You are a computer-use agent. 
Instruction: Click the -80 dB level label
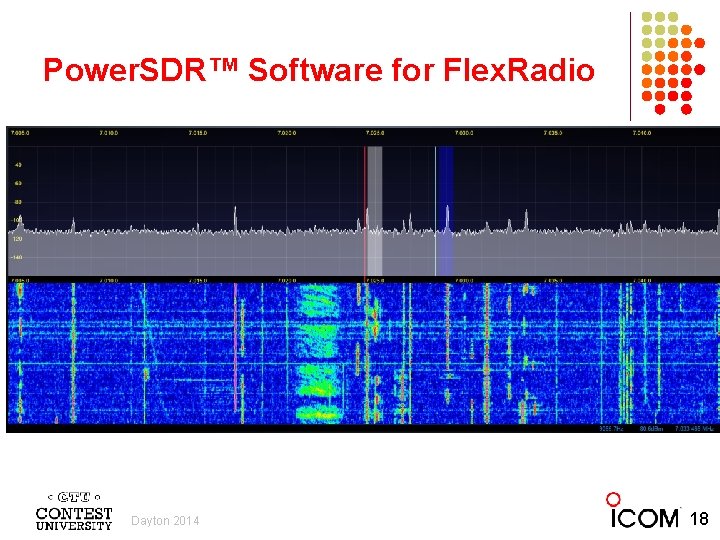click(x=18, y=202)
